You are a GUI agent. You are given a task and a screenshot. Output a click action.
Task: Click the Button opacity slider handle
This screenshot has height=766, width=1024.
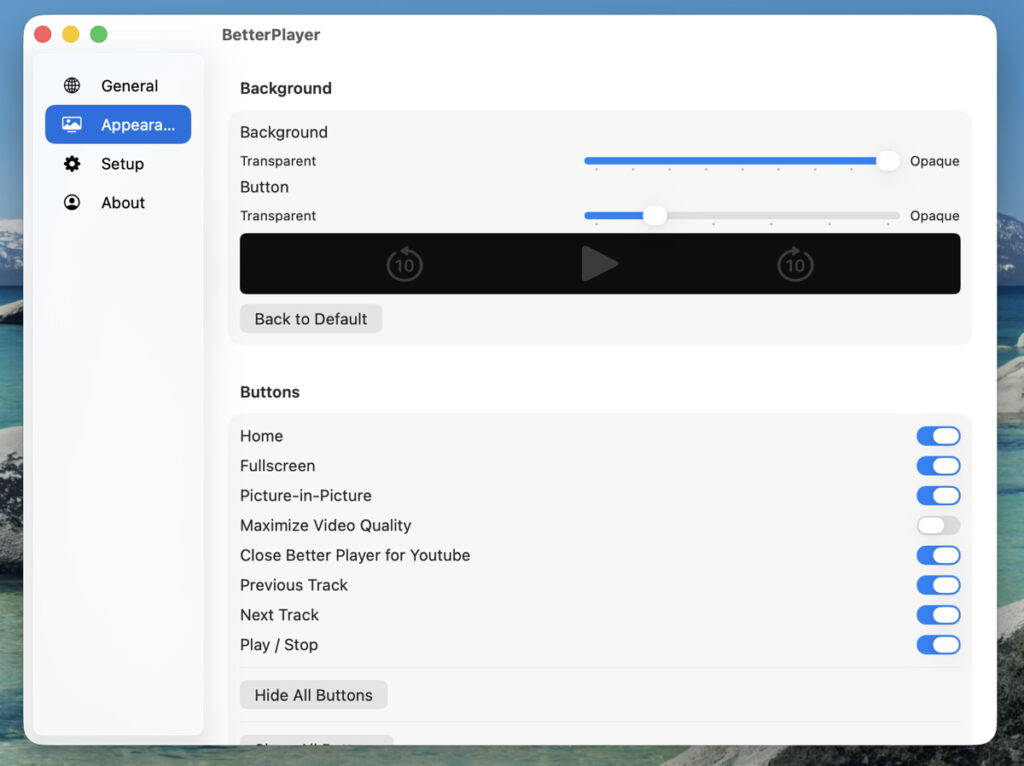[x=654, y=216]
